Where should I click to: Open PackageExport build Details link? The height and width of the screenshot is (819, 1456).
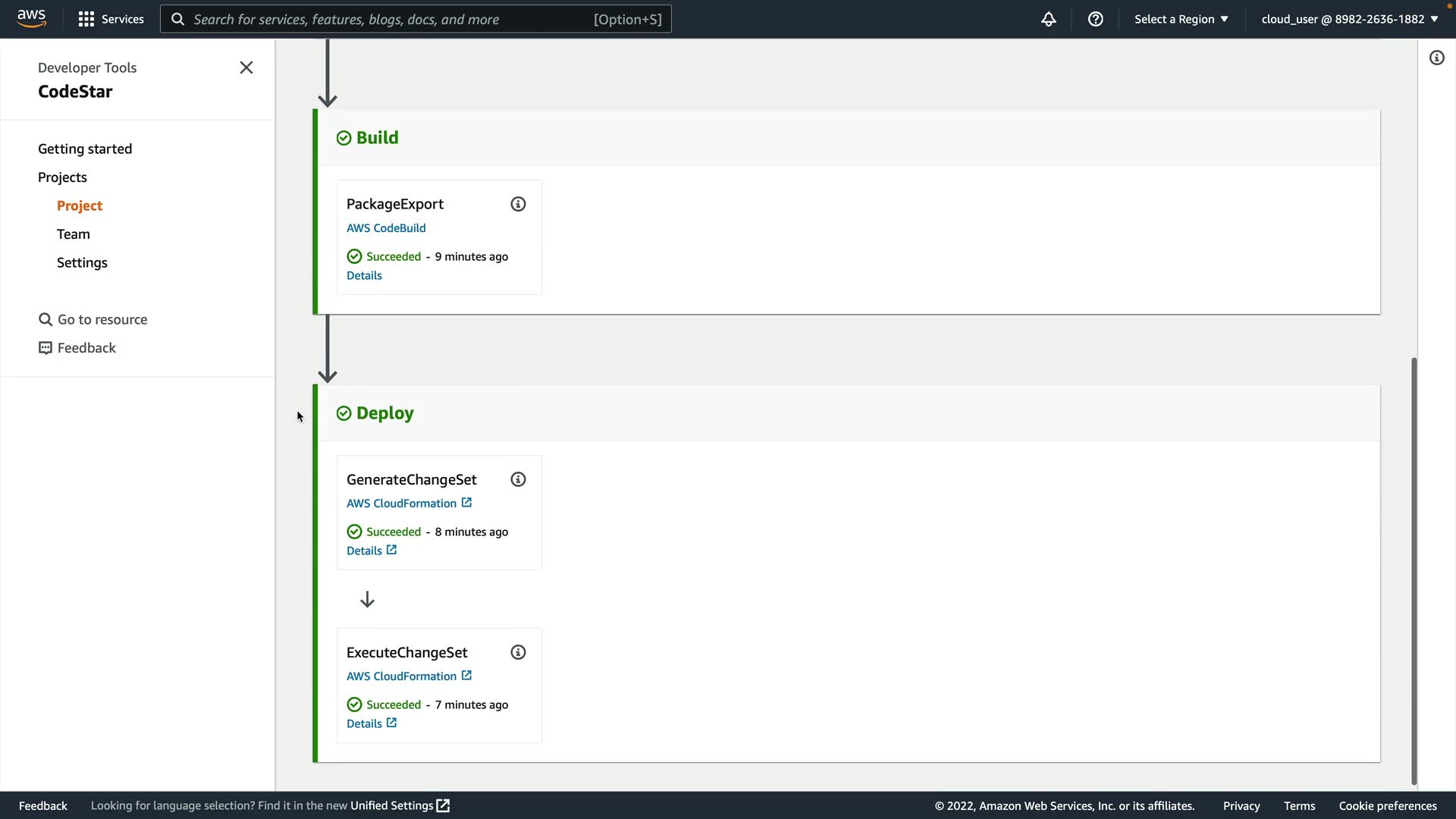364,275
